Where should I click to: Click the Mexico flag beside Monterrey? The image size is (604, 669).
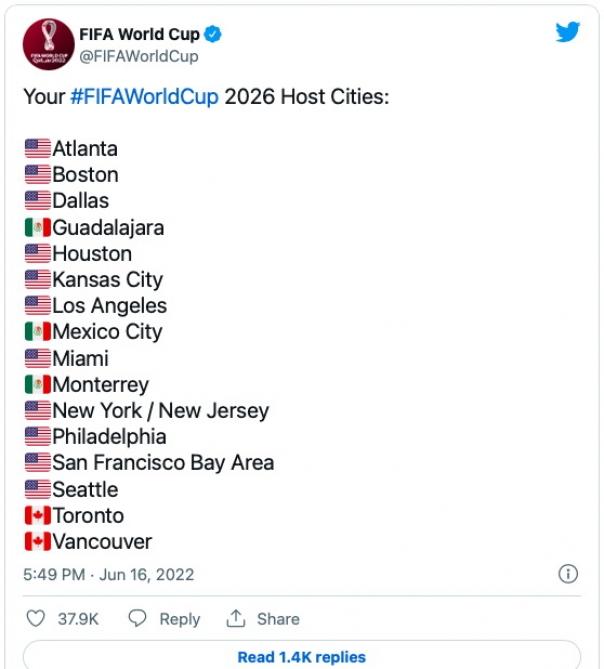[x=37, y=385]
